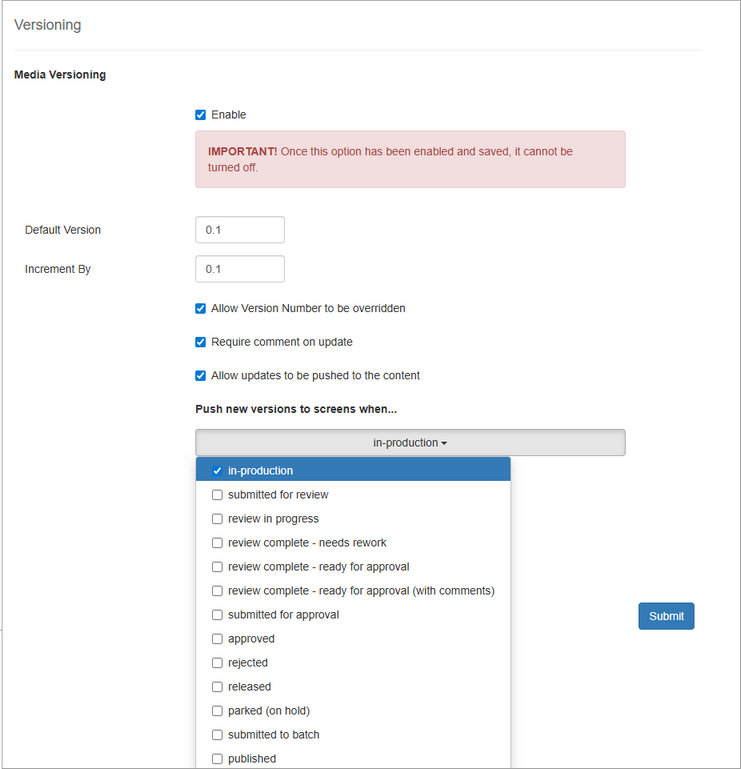Image resolution: width=741 pixels, height=769 pixels.
Task: Select the submitted to batch option
Action: pos(217,735)
